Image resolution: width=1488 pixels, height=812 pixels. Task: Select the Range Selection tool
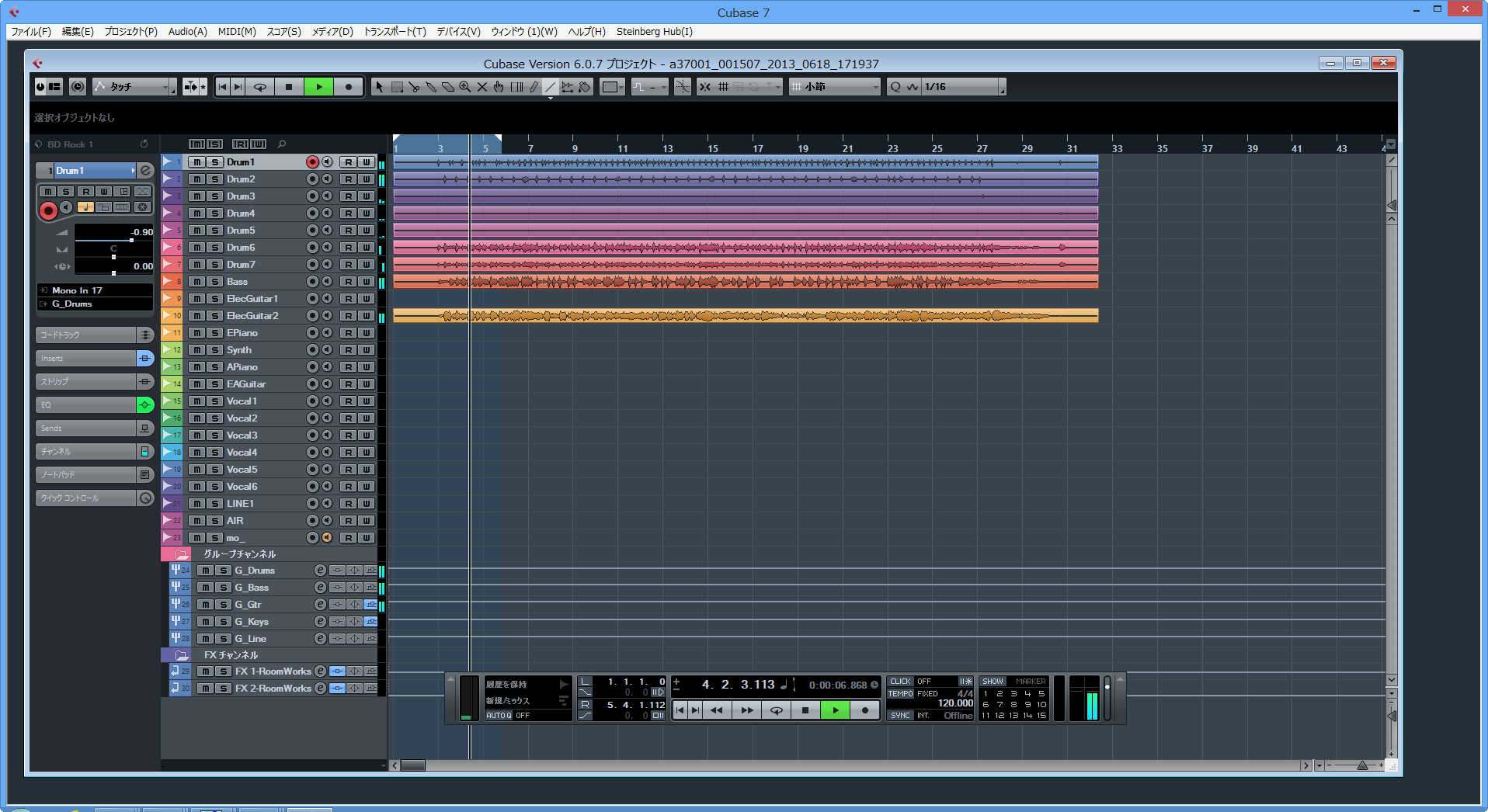coord(397,87)
